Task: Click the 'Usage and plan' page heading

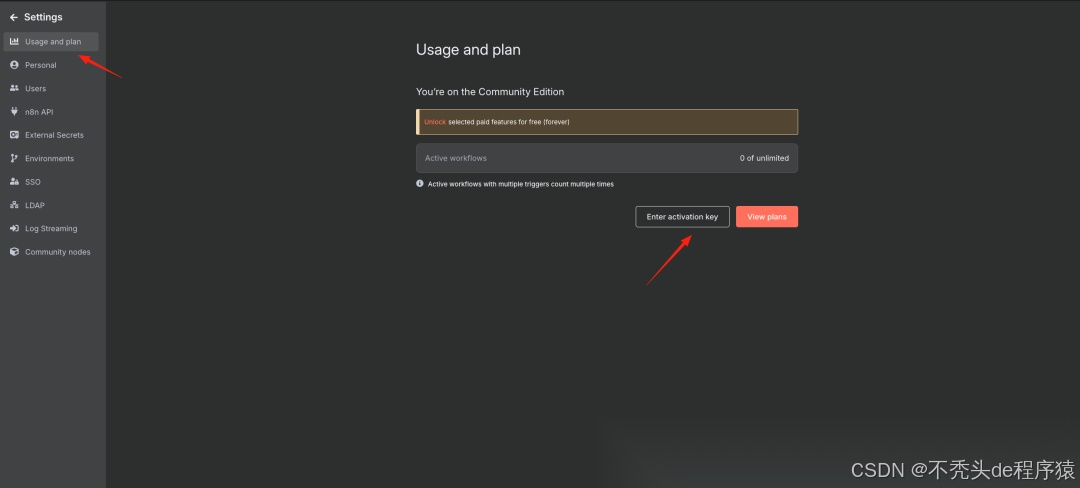Action: pos(468,50)
